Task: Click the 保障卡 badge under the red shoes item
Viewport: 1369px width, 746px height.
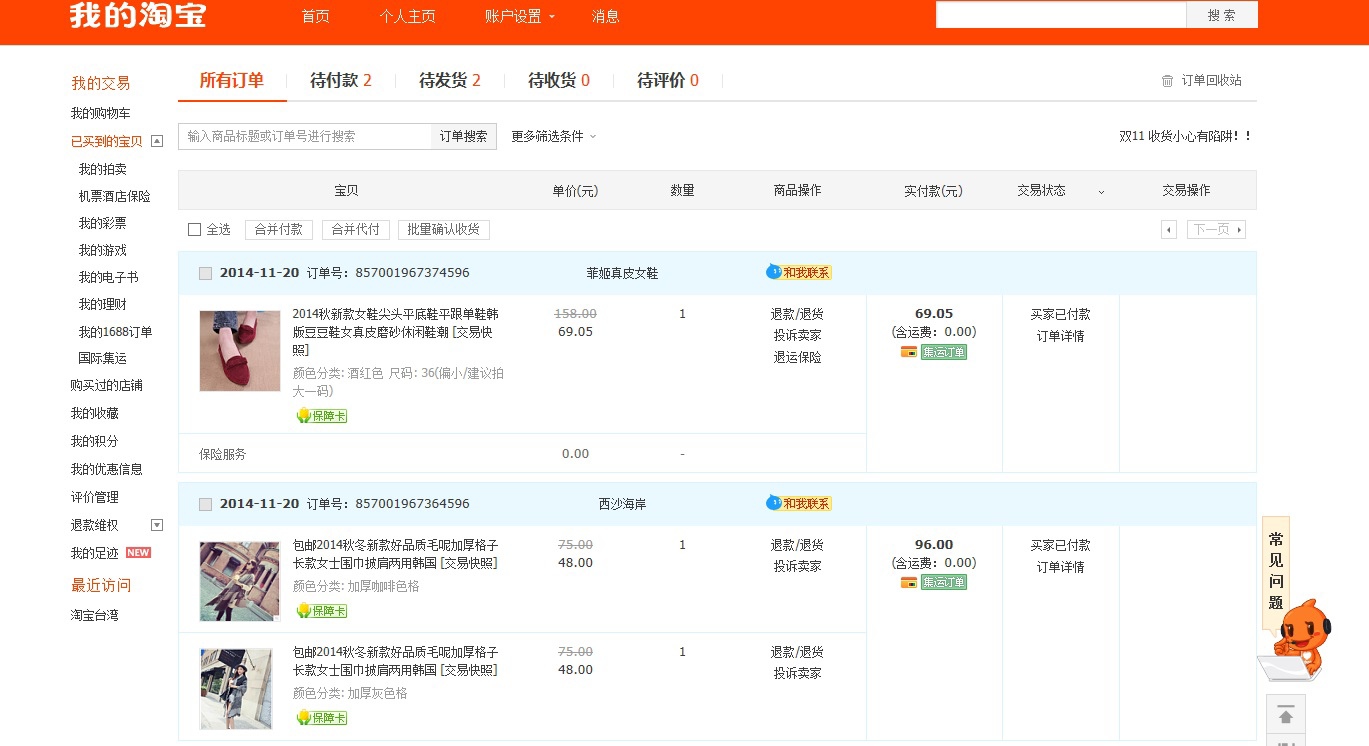Action: tap(322, 416)
